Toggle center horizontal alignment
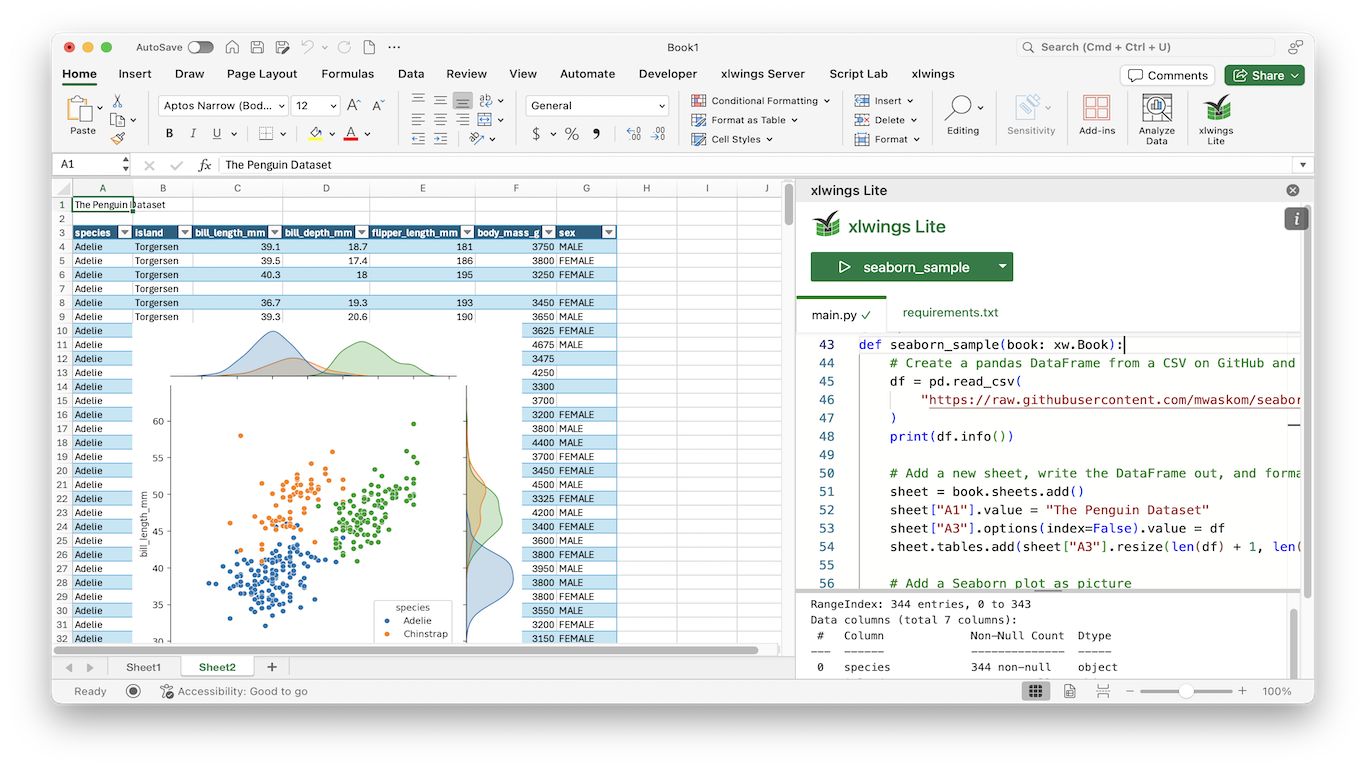 (x=440, y=119)
